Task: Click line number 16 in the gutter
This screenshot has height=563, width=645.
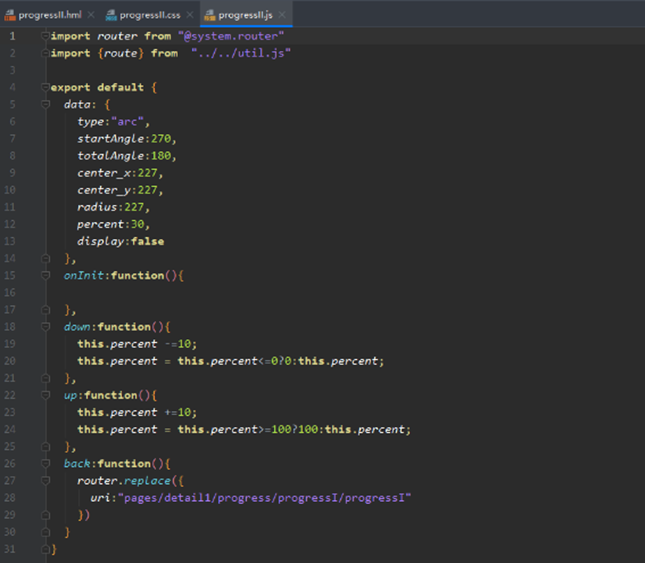Action: [x=10, y=292]
